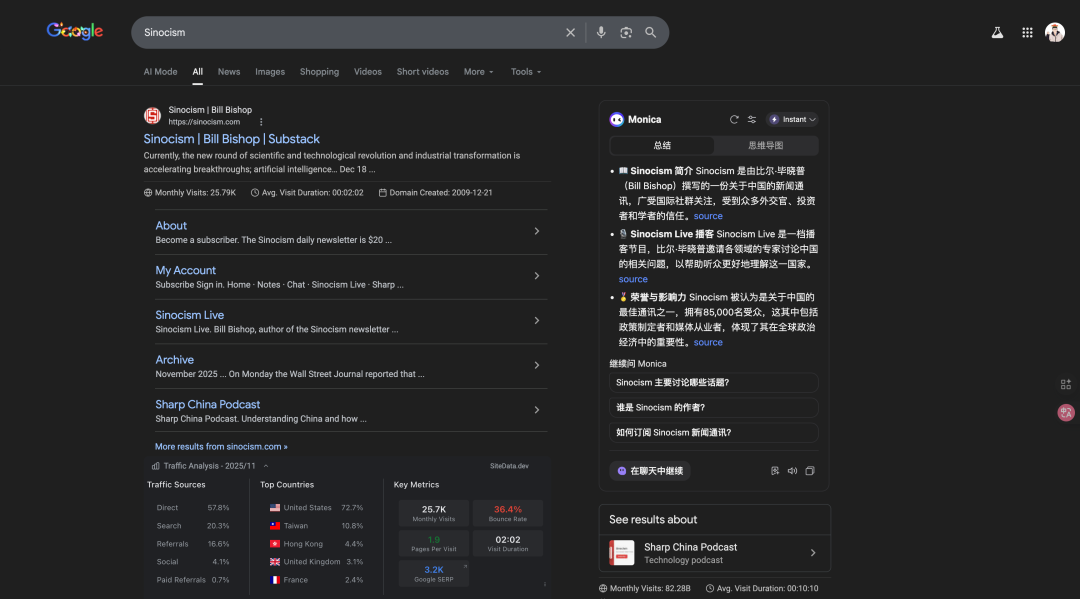This screenshot has height=599, width=1080.
Task: Select the All results tab
Action: 198,72
